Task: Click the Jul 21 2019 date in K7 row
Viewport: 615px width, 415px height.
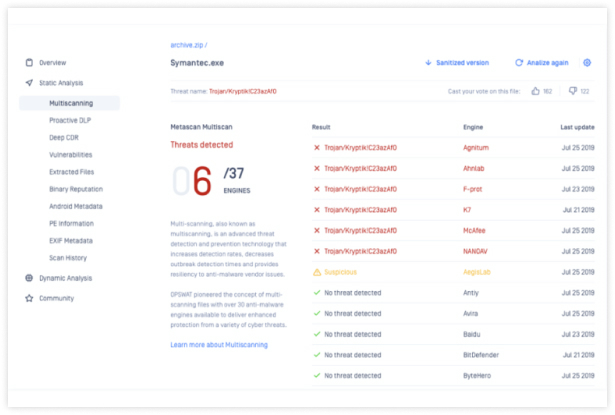Action: [579, 210]
